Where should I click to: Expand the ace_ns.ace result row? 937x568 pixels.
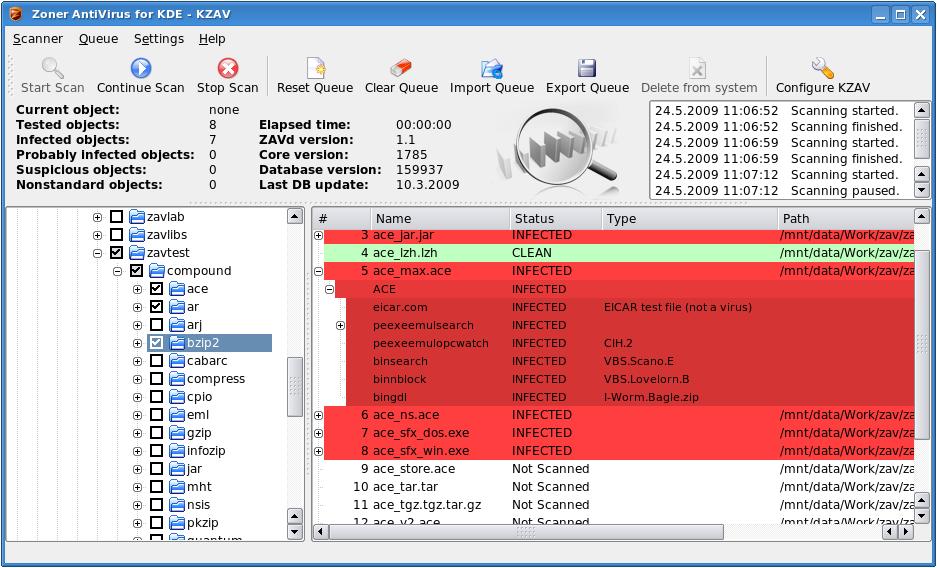pos(319,415)
